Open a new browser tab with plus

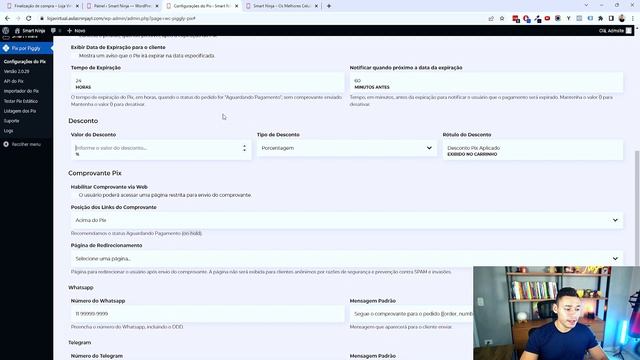[329, 6]
